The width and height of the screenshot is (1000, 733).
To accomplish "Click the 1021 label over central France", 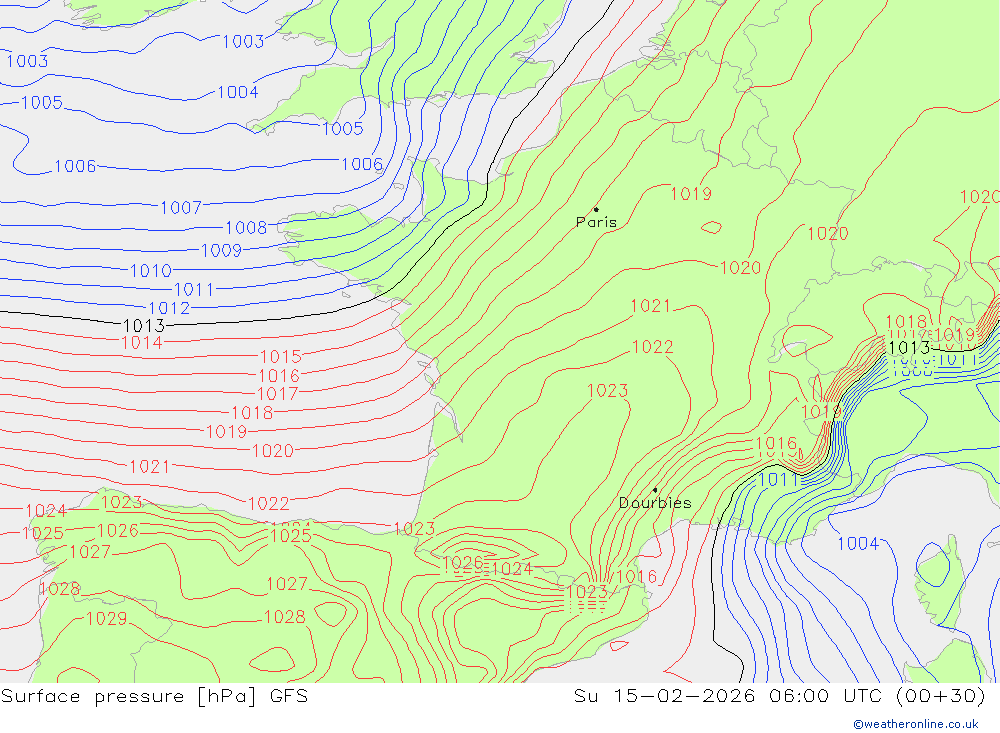I will pos(651,306).
